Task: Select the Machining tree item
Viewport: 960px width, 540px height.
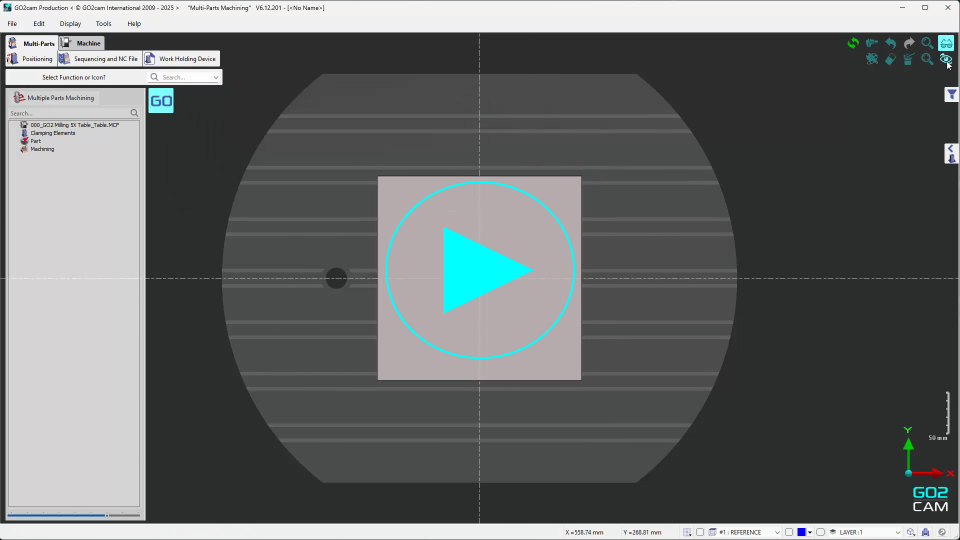Action: [x=42, y=149]
